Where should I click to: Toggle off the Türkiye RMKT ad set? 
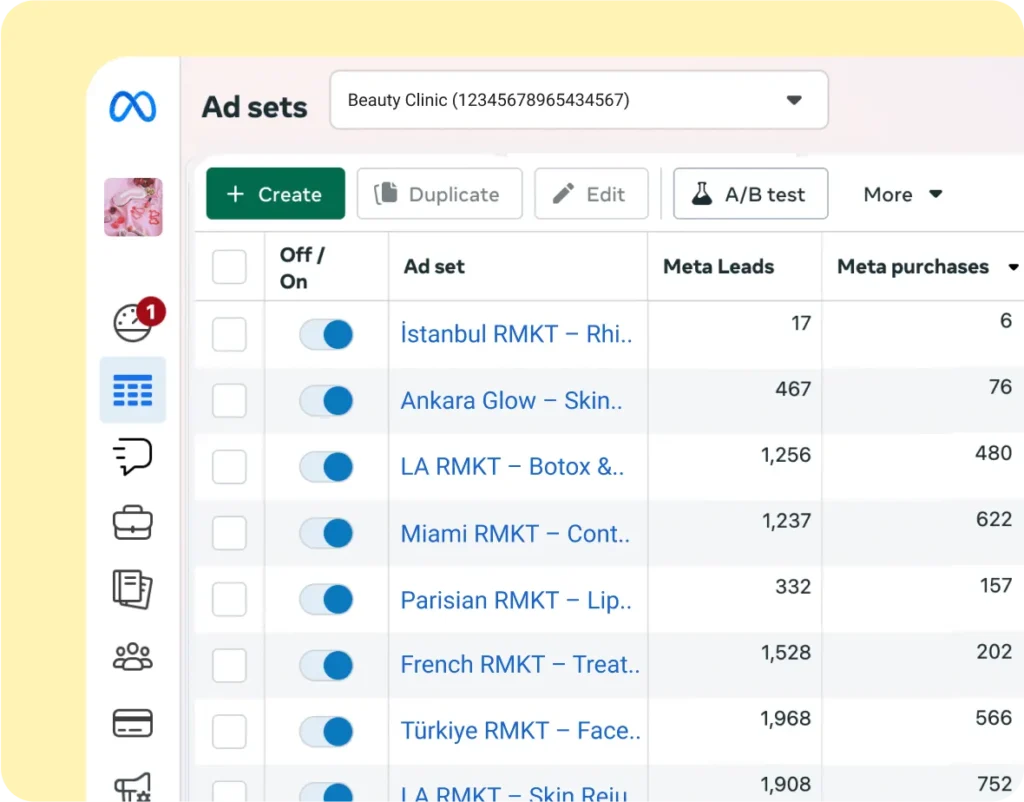[x=326, y=731]
